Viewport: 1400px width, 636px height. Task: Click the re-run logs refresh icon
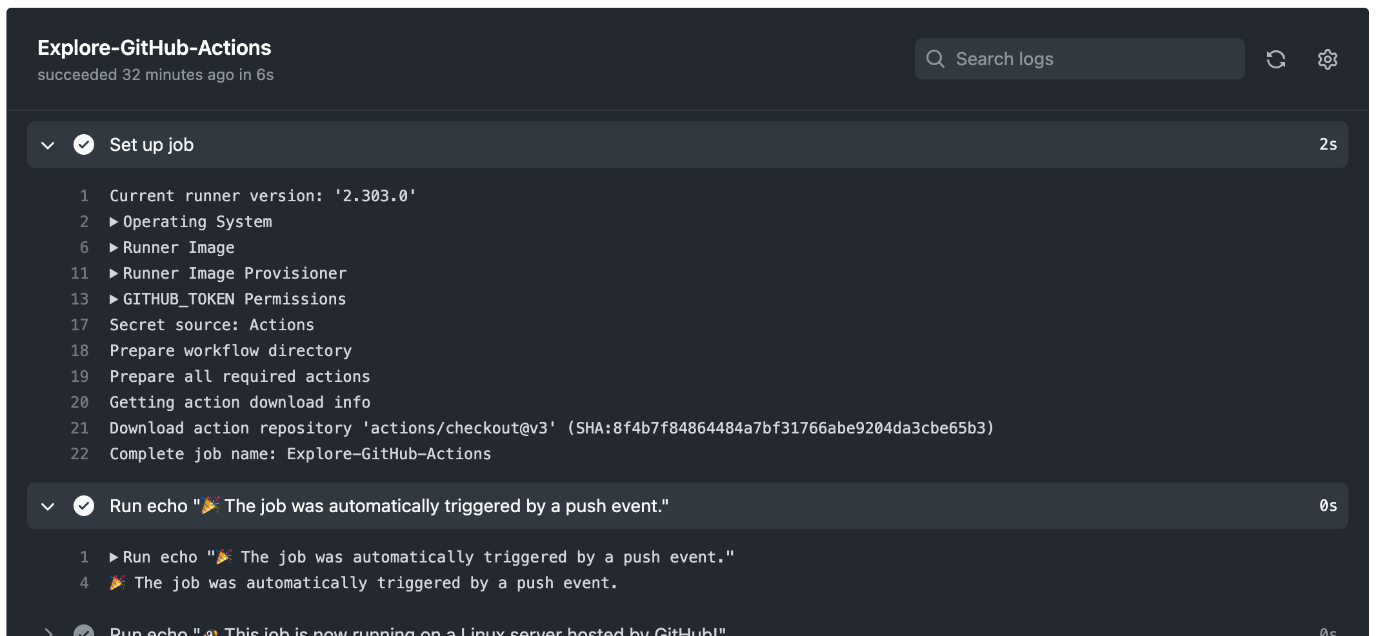pos(1276,59)
